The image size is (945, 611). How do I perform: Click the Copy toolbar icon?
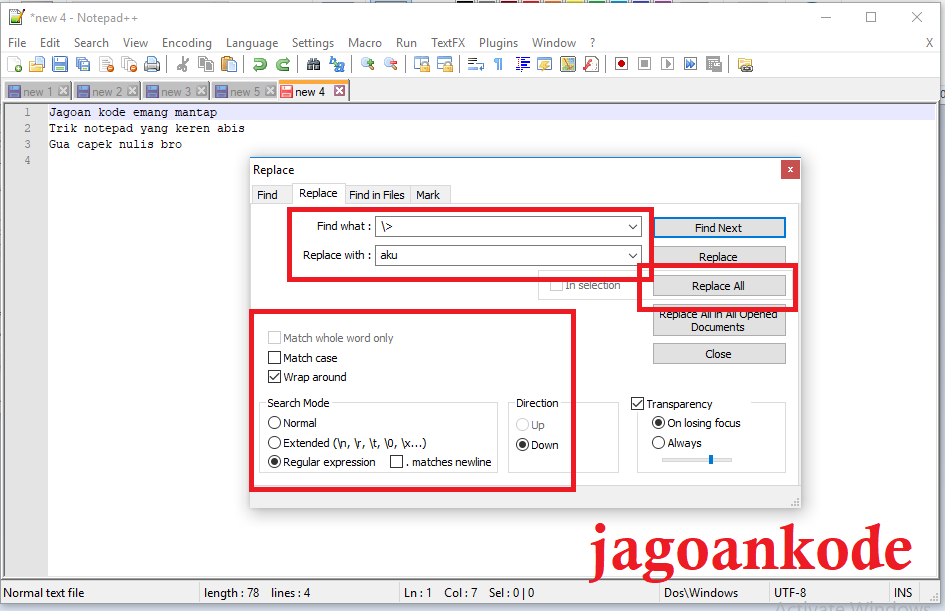pyautogui.click(x=206, y=64)
